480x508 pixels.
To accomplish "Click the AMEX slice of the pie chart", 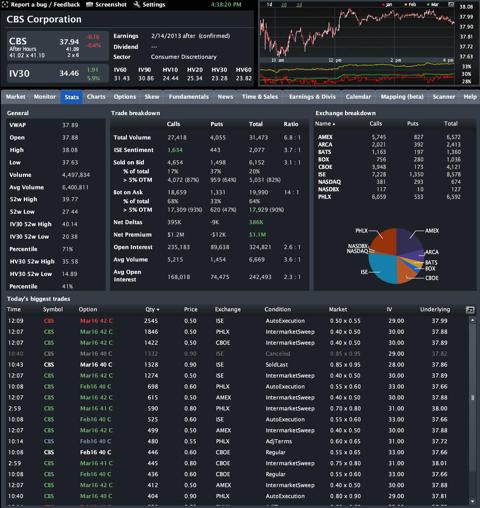I will tap(409, 243).
